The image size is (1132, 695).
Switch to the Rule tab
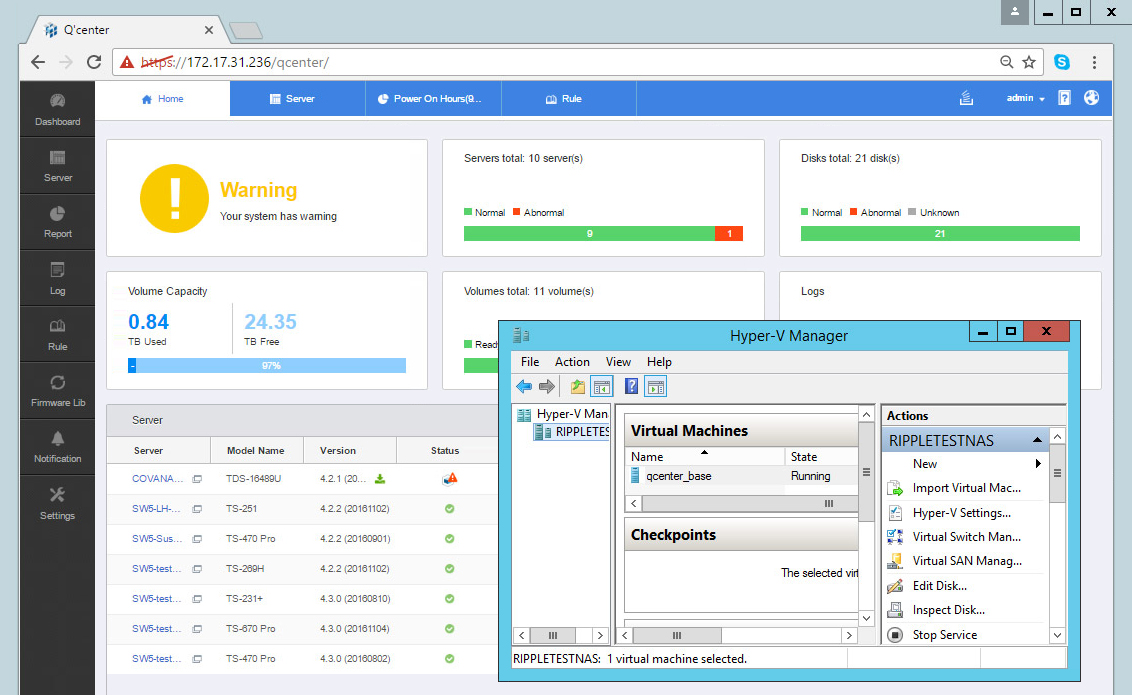[x=569, y=99]
